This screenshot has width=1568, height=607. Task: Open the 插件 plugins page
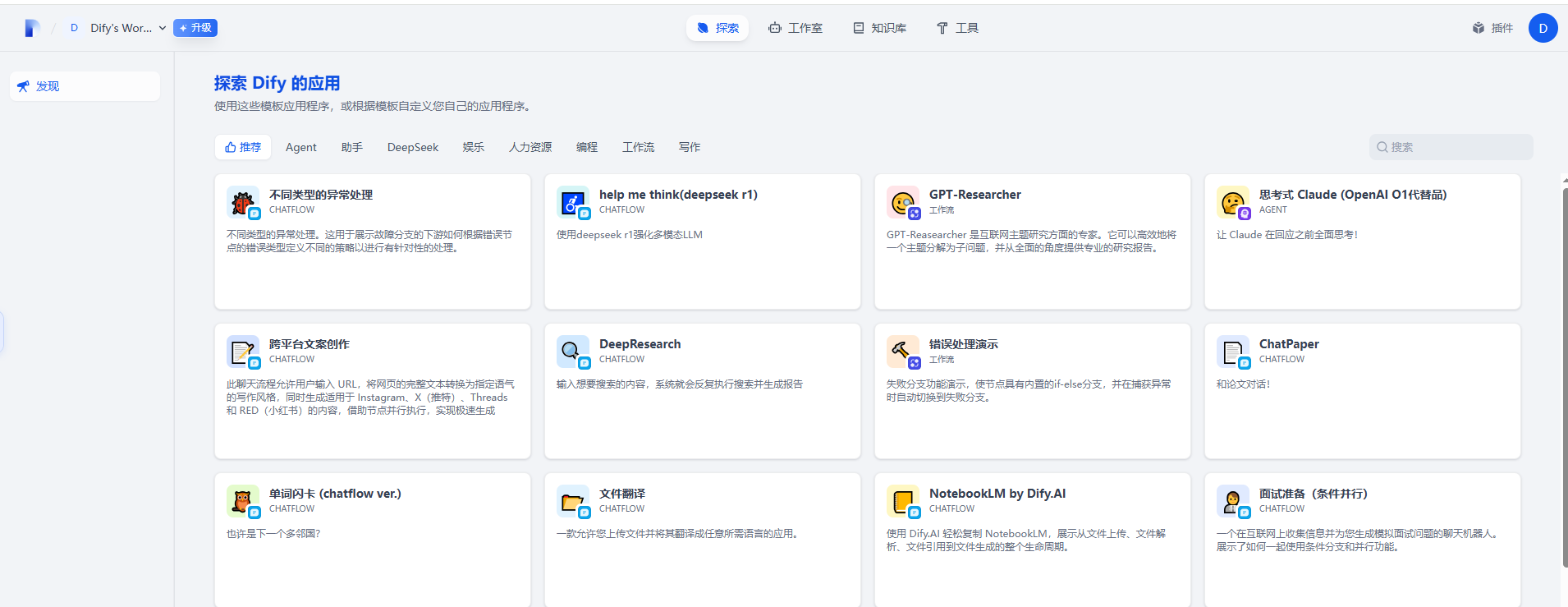[x=1492, y=28]
